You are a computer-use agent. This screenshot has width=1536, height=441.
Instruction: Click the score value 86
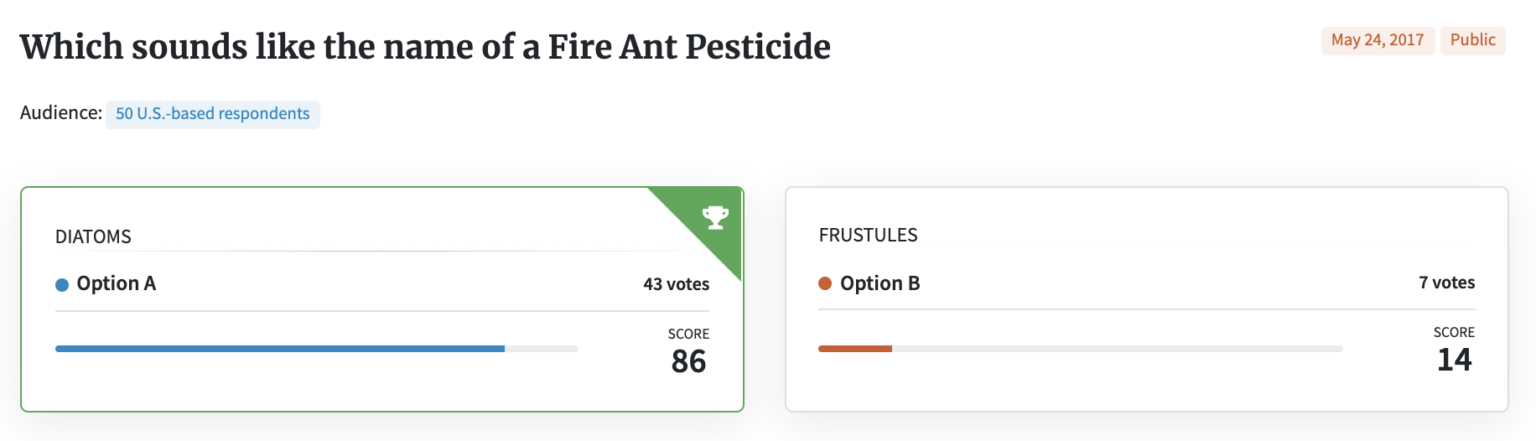pos(688,361)
